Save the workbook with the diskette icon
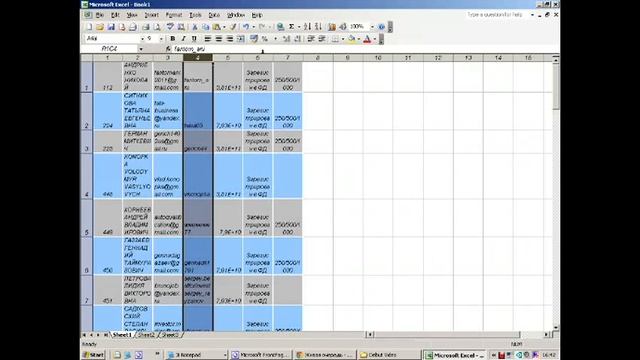The image size is (640, 360). click(x=111, y=27)
